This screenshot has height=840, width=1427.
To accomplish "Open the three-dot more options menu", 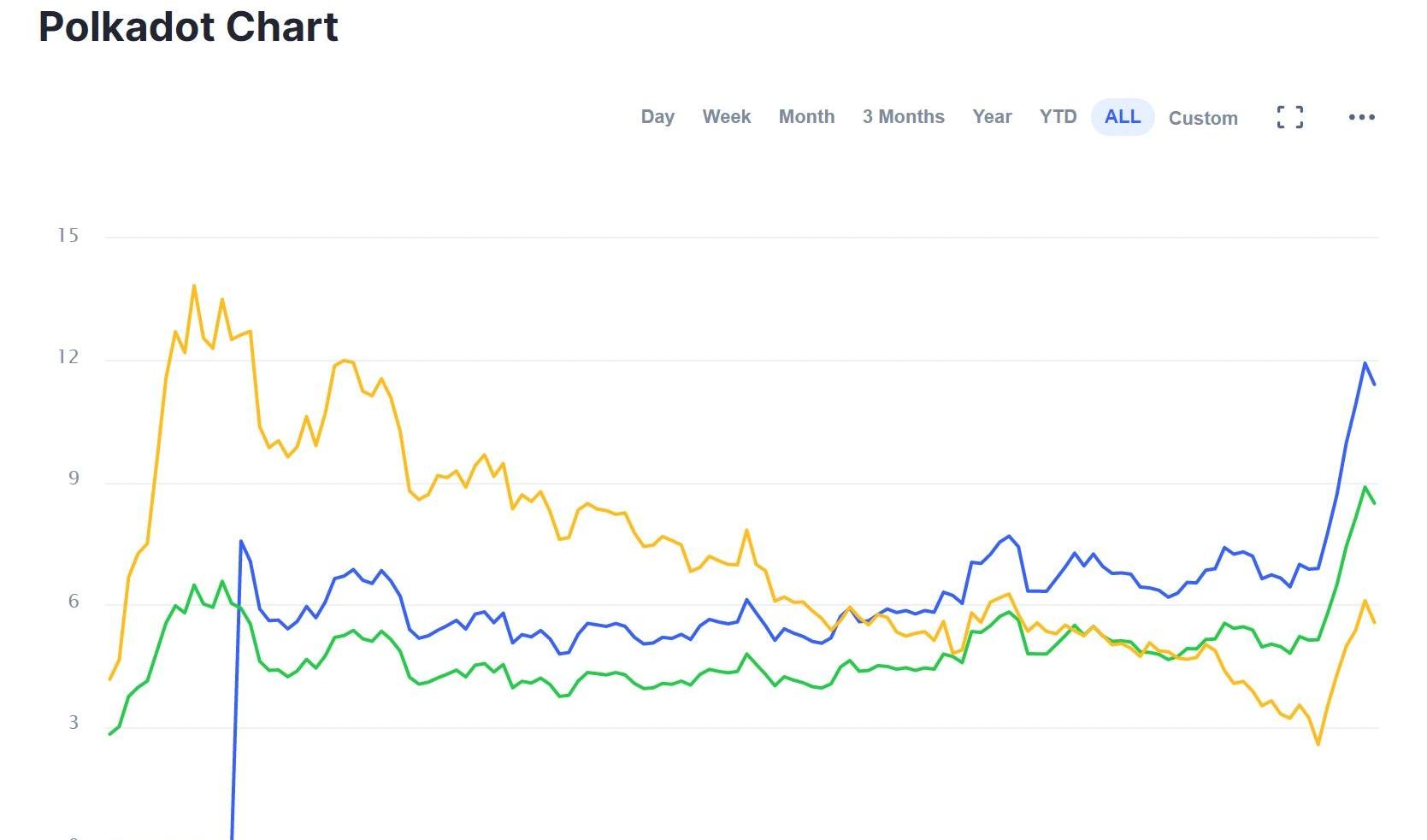I will (x=1361, y=117).
